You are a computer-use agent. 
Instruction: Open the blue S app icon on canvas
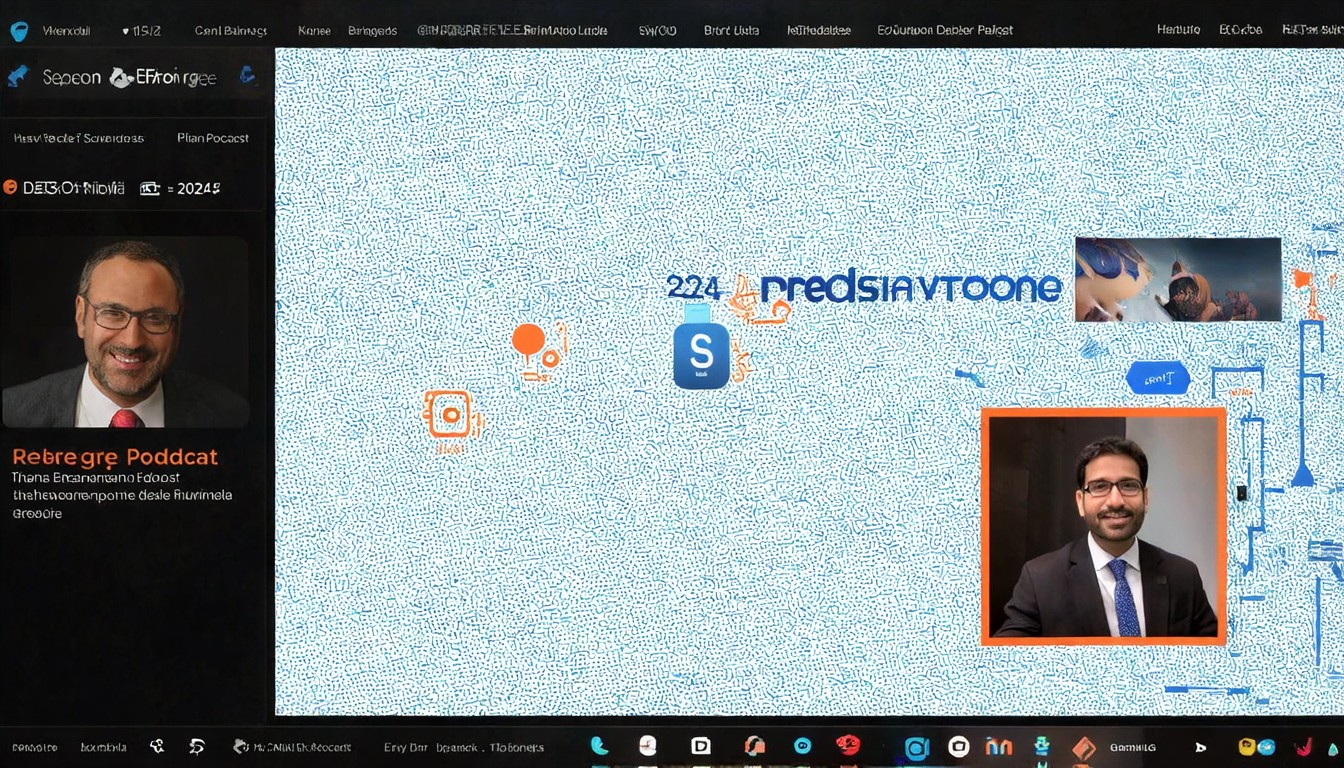pos(701,355)
